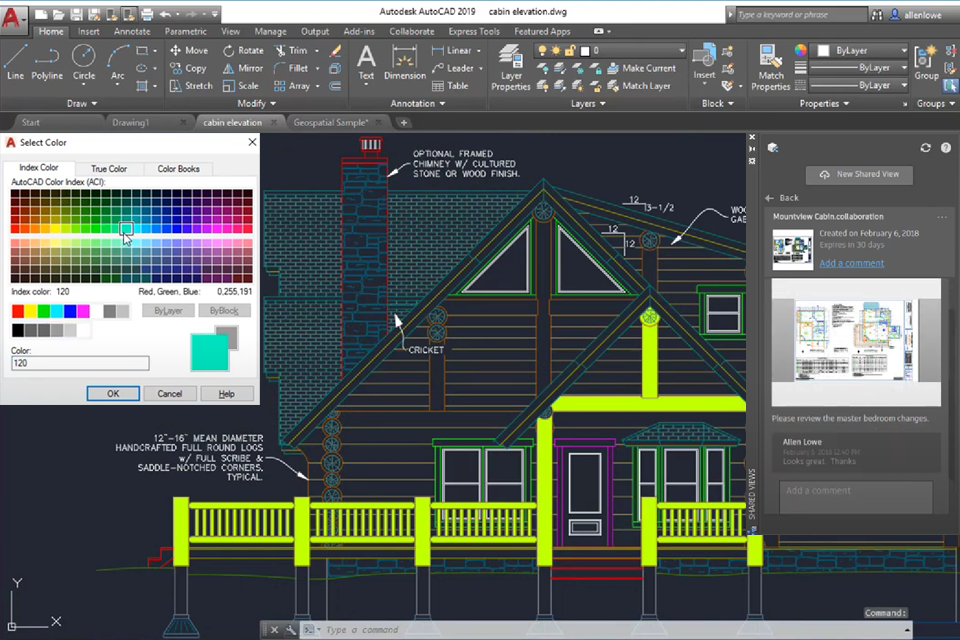Viewport: 960px width, 640px height.
Task: Open the Linear dimension dropdown arrow
Action: [x=479, y=50]
